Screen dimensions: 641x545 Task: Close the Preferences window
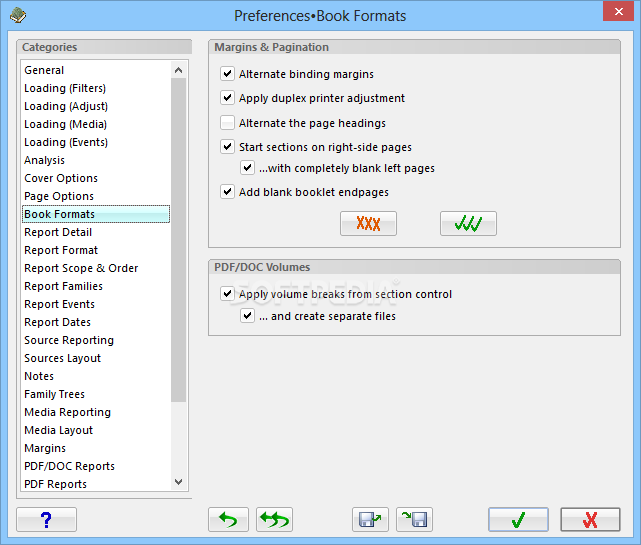pyautogui.click(x=619, y=11)
